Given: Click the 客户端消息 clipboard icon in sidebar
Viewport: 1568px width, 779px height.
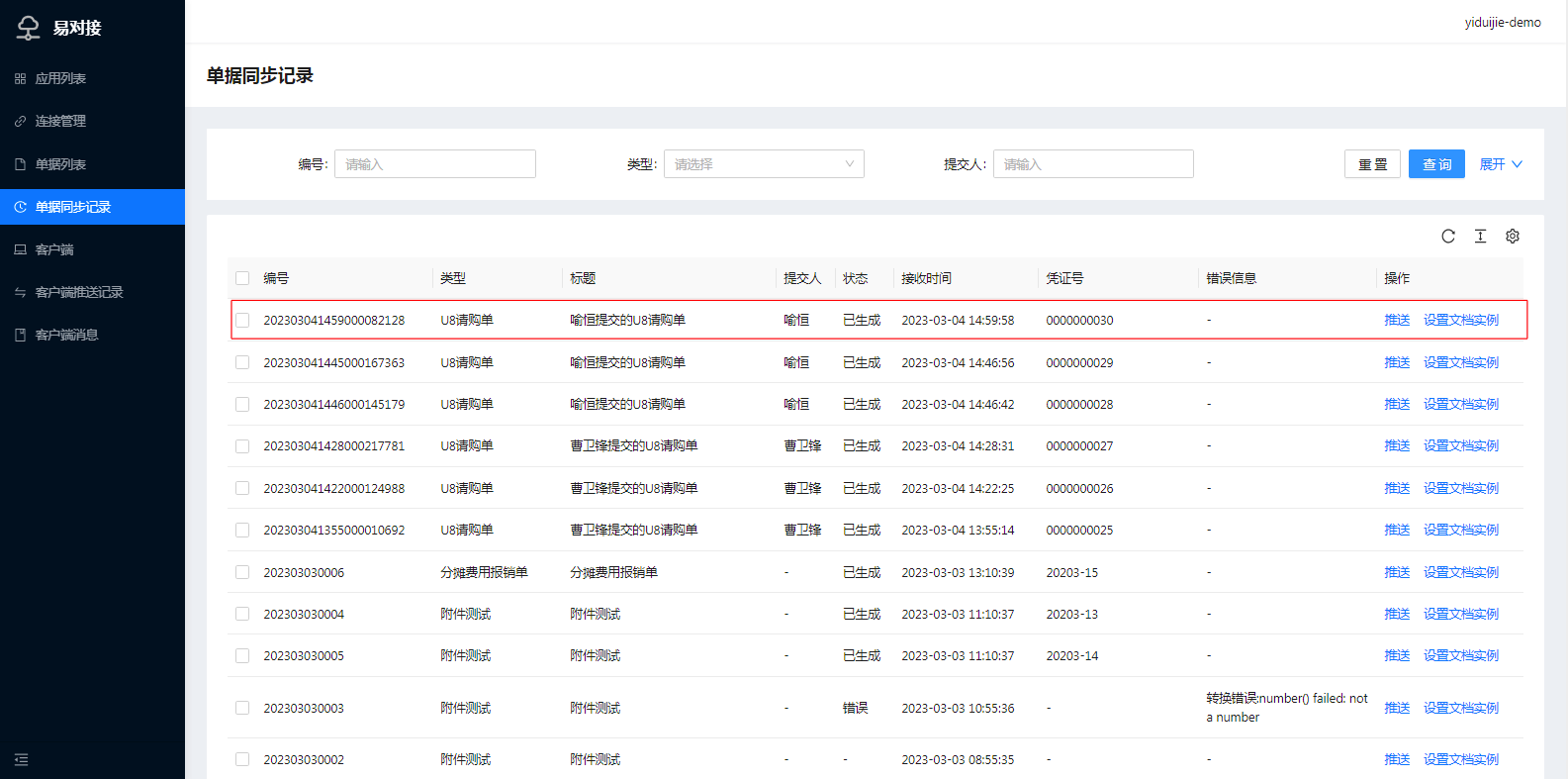Looking at the screenshot, I should tap(20, 335).
